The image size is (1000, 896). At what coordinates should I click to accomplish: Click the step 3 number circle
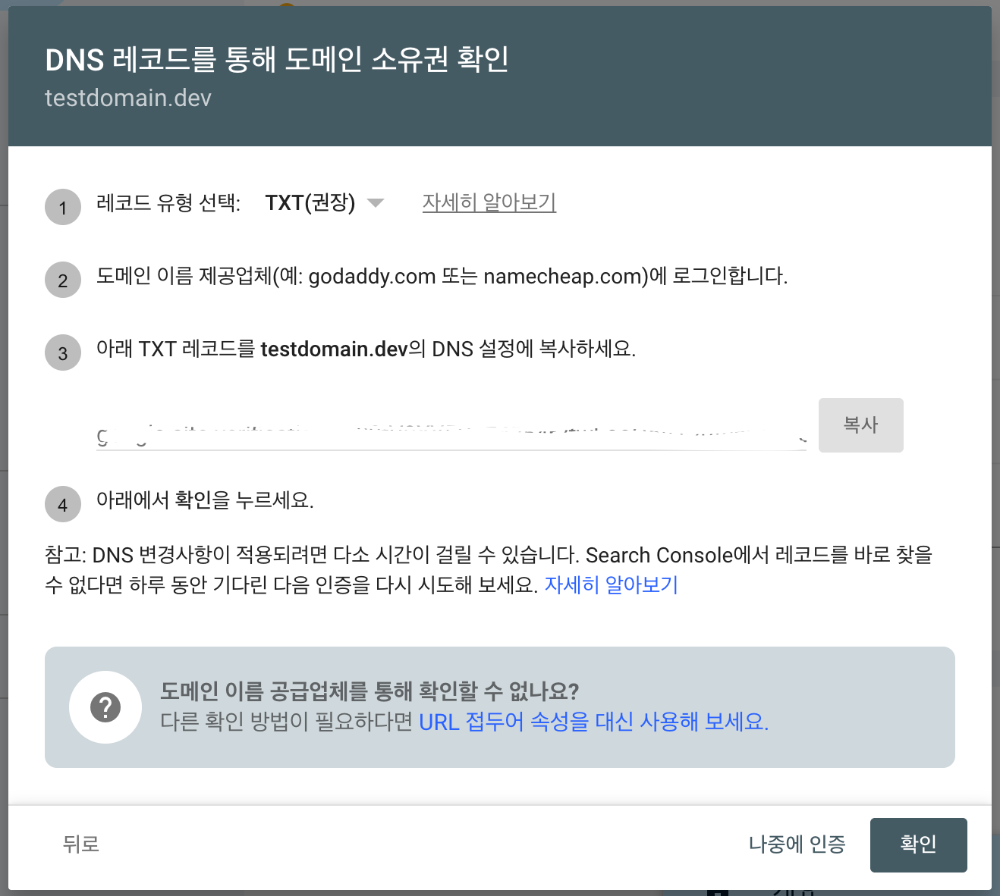[63, 353]
